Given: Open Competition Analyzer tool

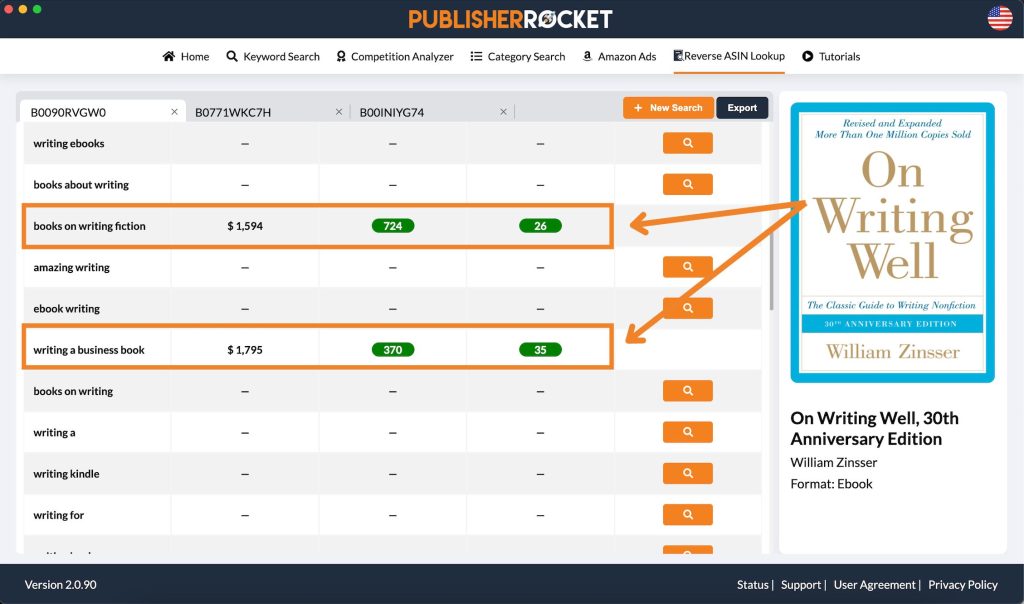Looking at the screenshot, I should click(x=394, y=56).
